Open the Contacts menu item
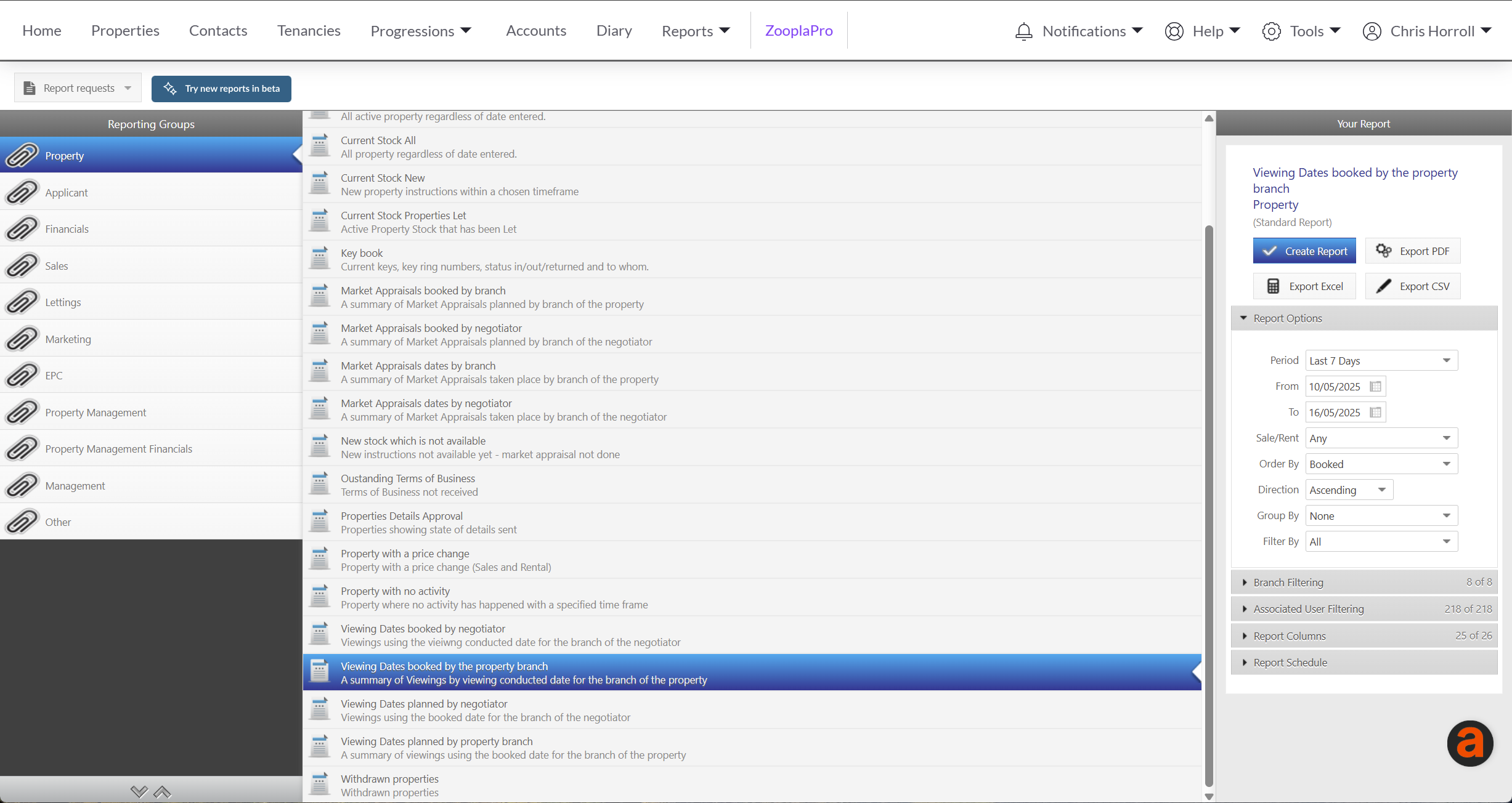This screenshot has width=1512, height=803. point(218,31)
